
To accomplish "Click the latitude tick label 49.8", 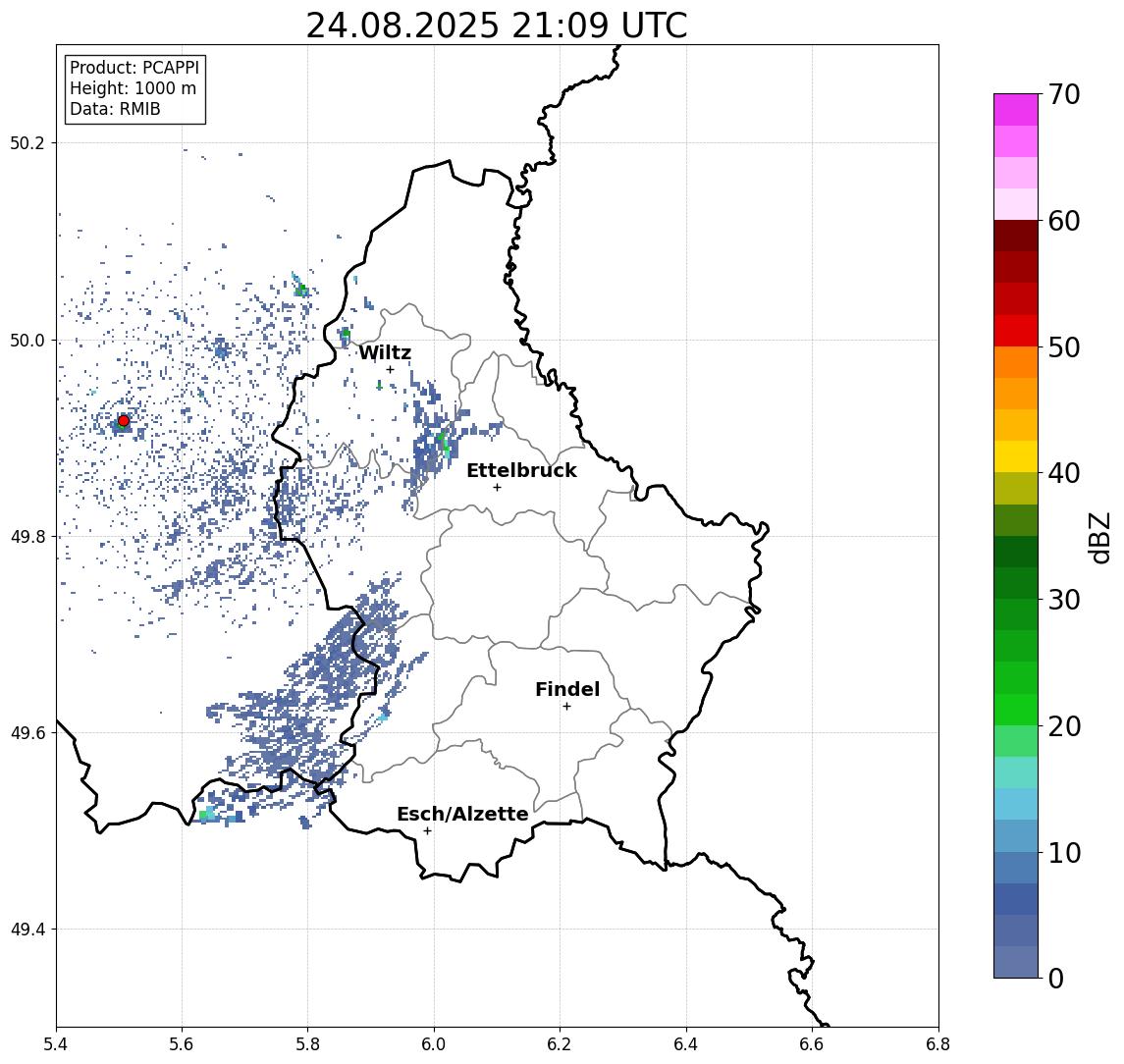I will click(27, 536).
